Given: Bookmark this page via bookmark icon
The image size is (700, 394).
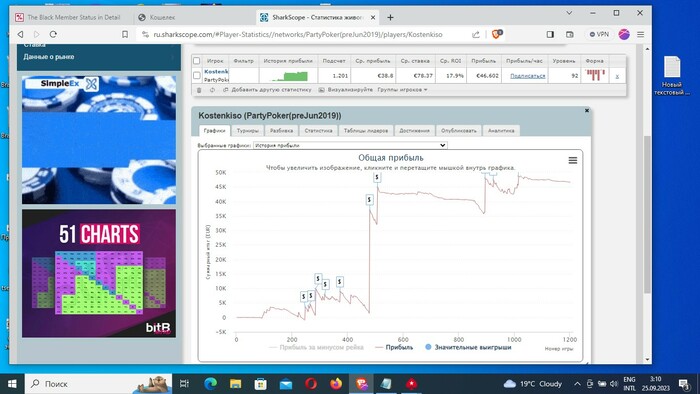Looking at the screenshot, I should (x=125, y=34).
